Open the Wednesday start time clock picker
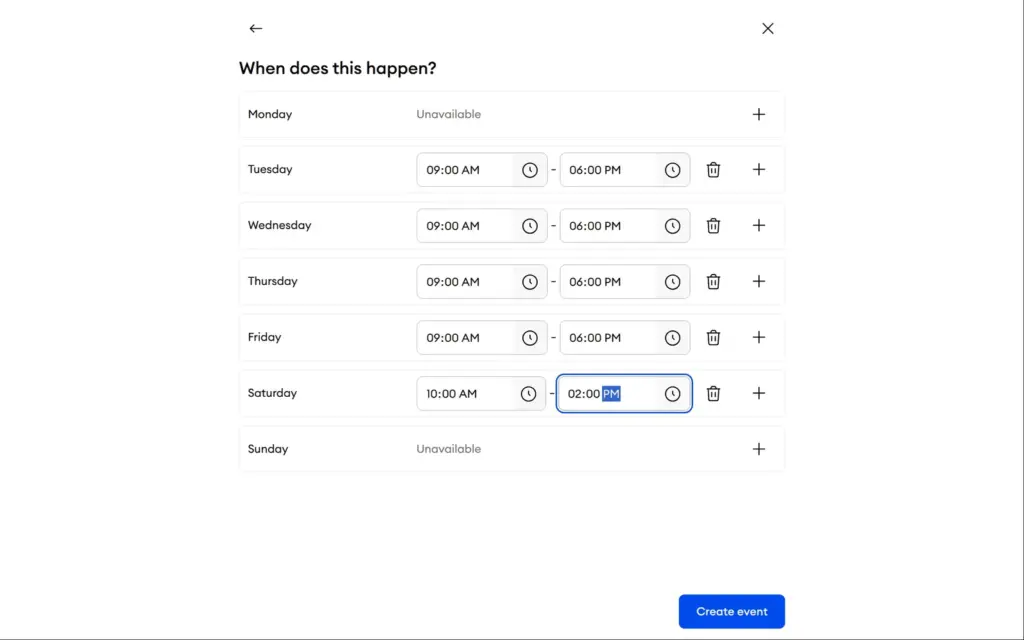1024x640 pixels. 530,225
